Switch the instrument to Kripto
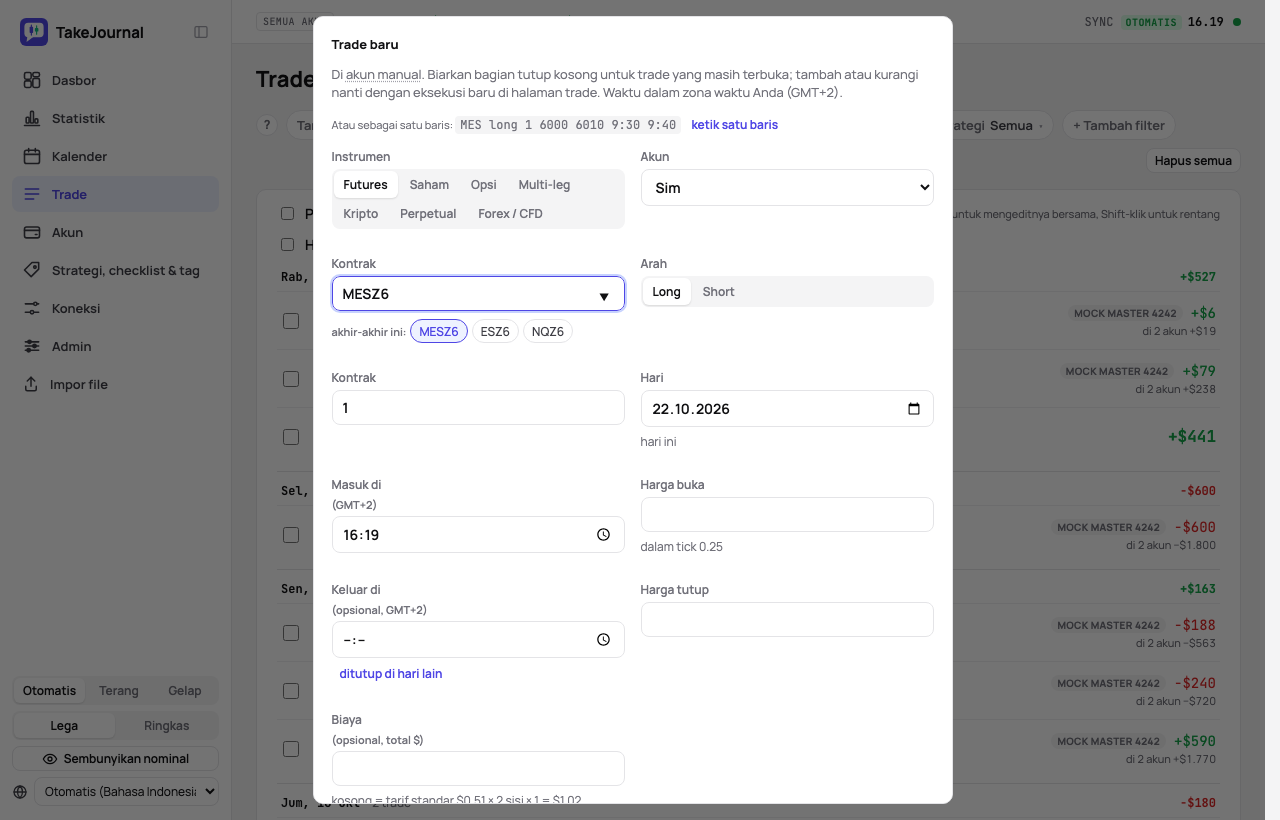This screenshot has width=1280, height=820. [x=361, y=214]
